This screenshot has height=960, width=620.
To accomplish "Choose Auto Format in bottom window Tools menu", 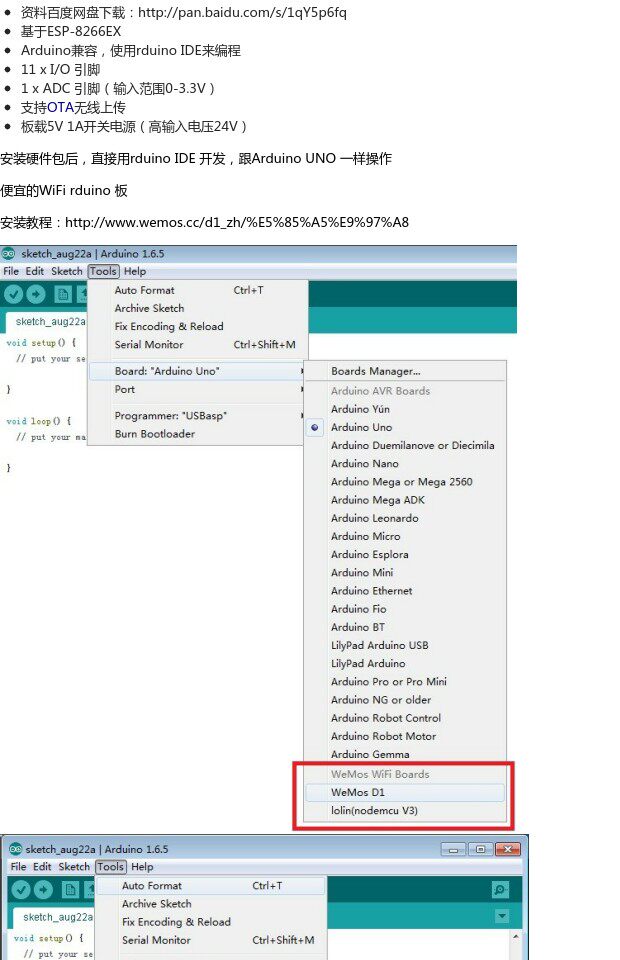I will (x=211, y=886).
